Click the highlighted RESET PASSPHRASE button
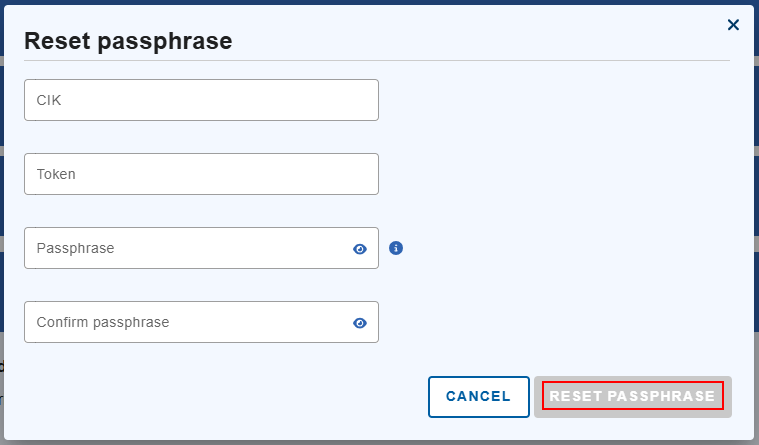The height and width of the screenshot is (445, 759). pos(632,396)
